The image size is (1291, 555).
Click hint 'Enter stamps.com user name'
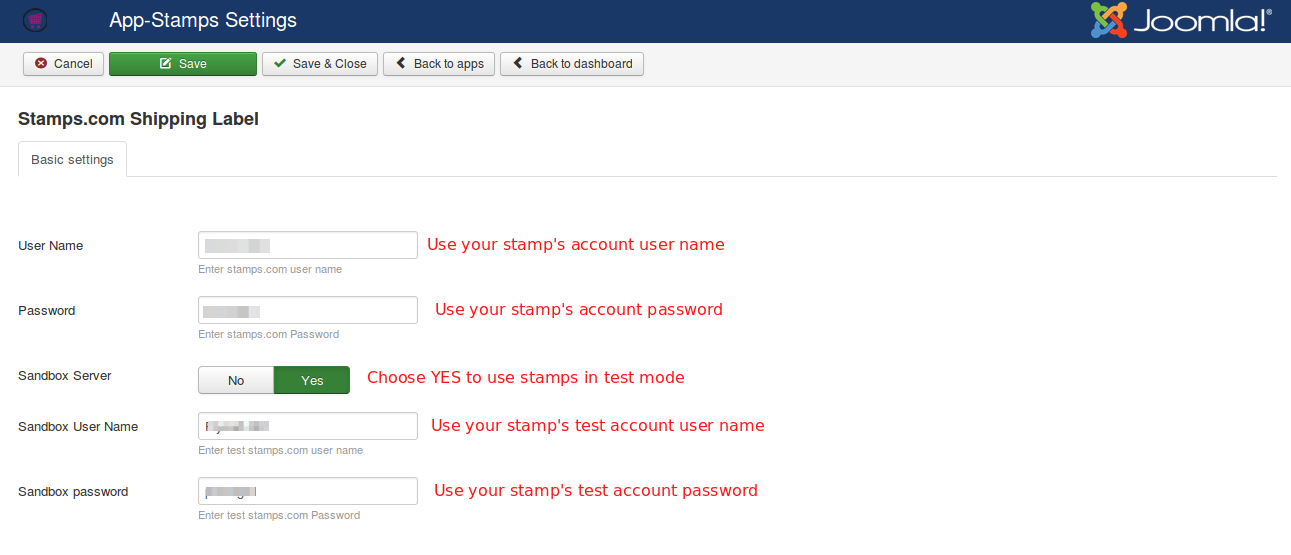pyautogui.click(x=270, y=270)
